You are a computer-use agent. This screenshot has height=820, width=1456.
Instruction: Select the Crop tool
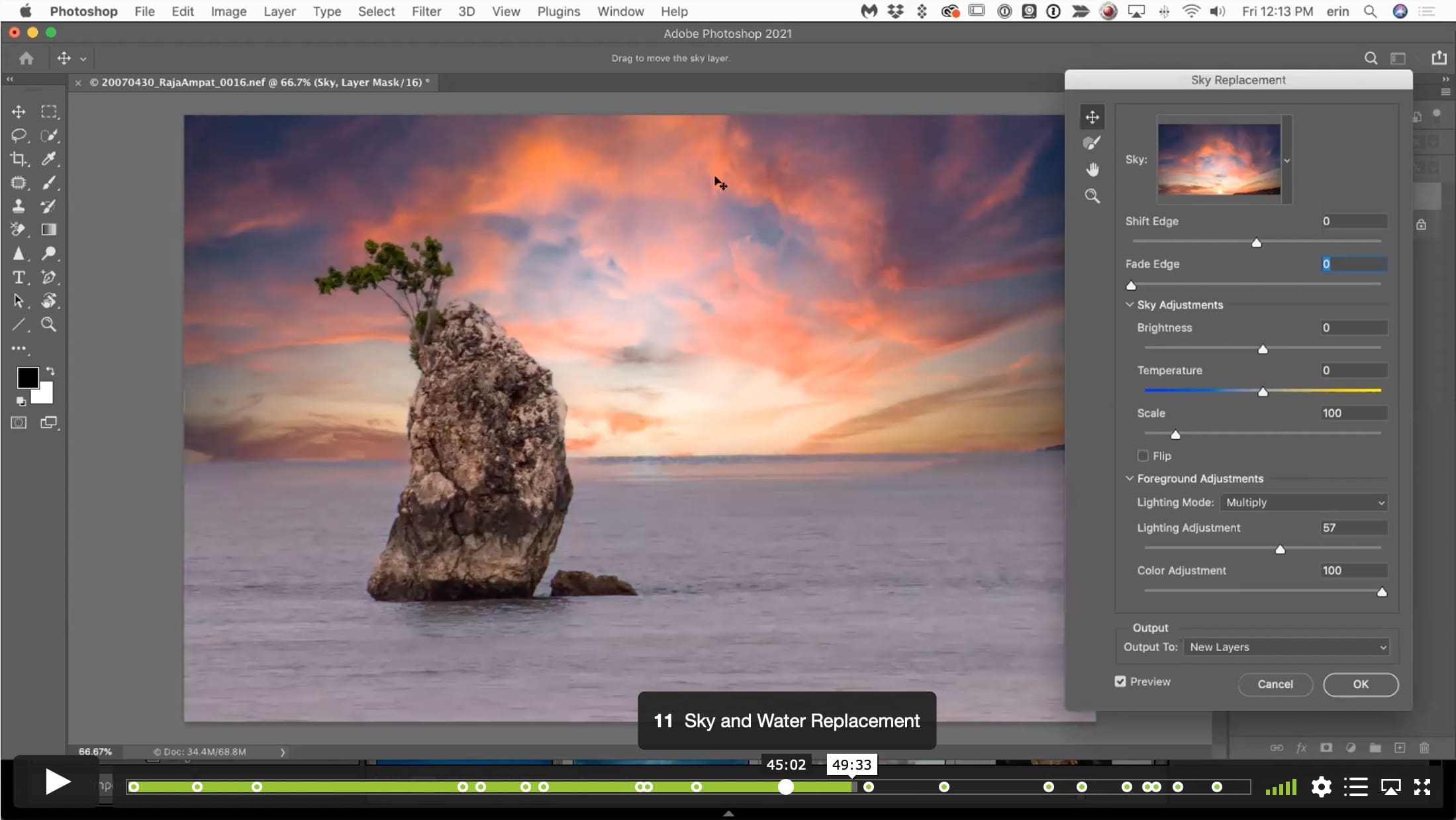click(x=19, y=159)
